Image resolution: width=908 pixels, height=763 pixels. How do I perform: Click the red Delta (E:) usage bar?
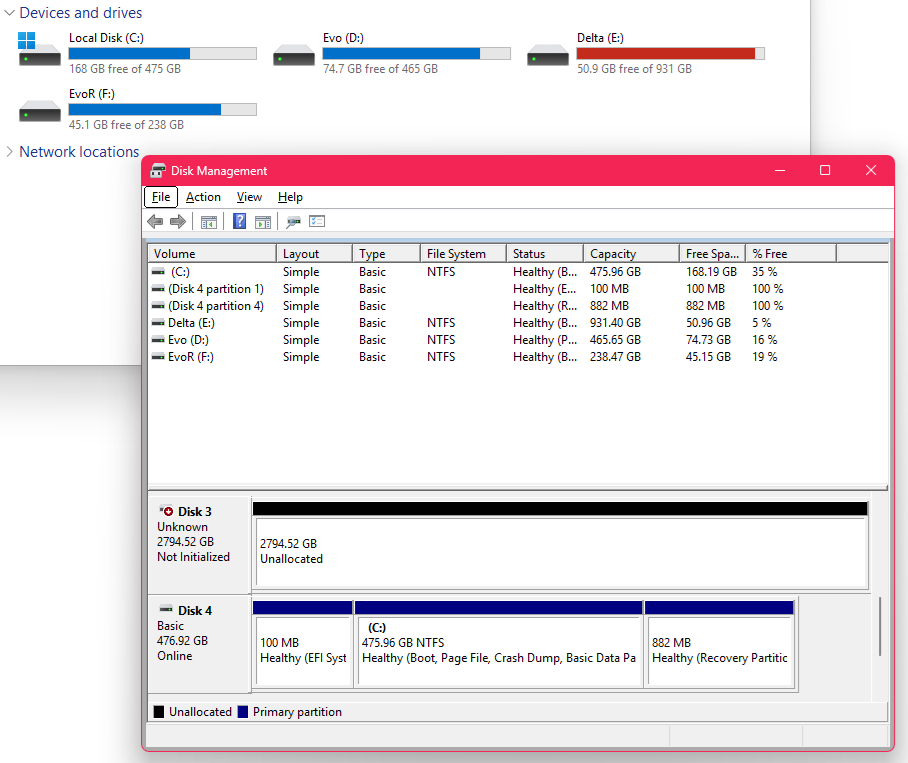click(x=671, y=54)
